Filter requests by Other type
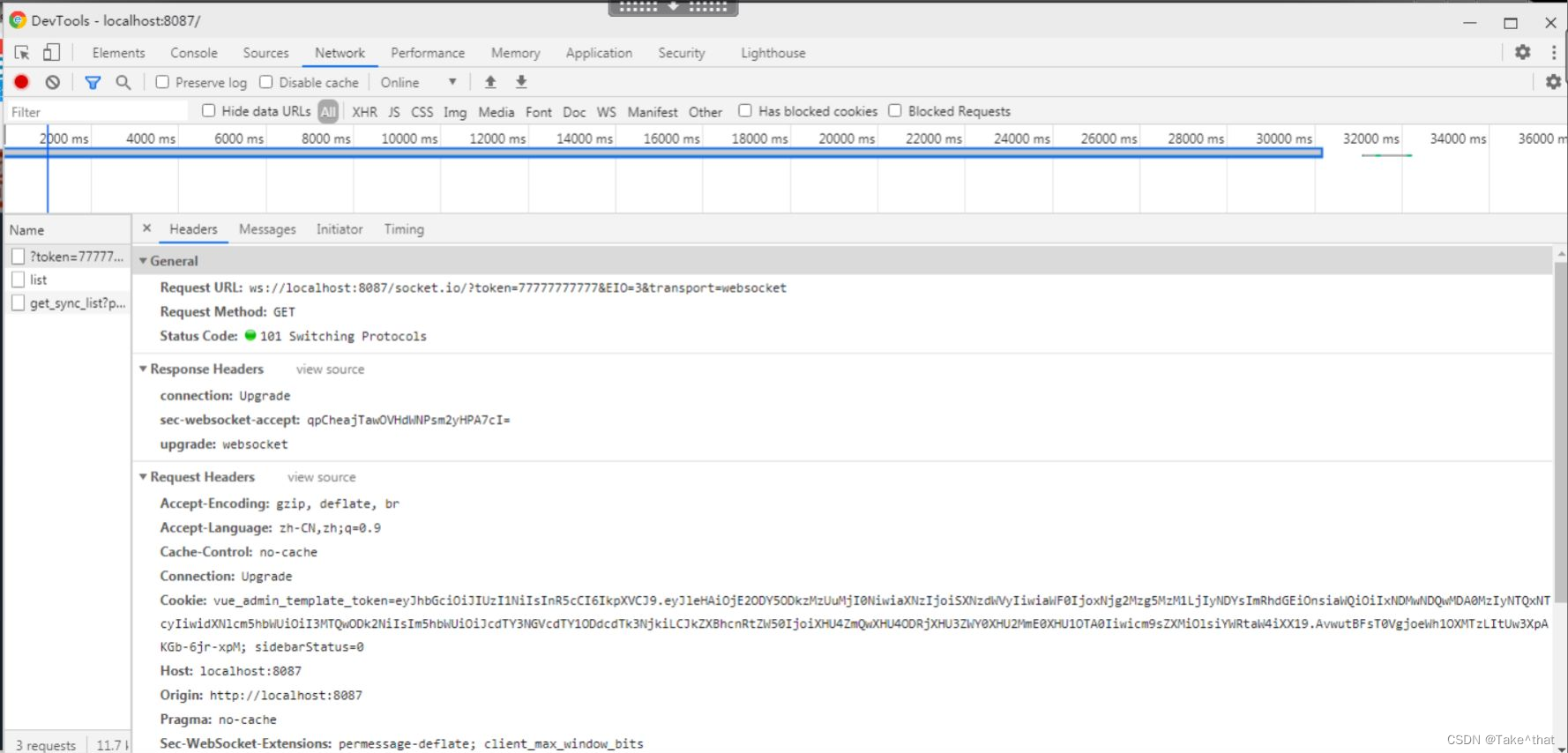The image size is (1568, 753). click(x=706, y=112)
